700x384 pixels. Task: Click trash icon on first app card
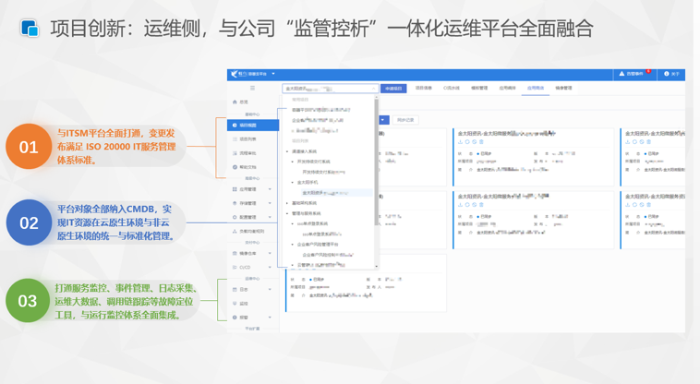[x=481, y=142]
